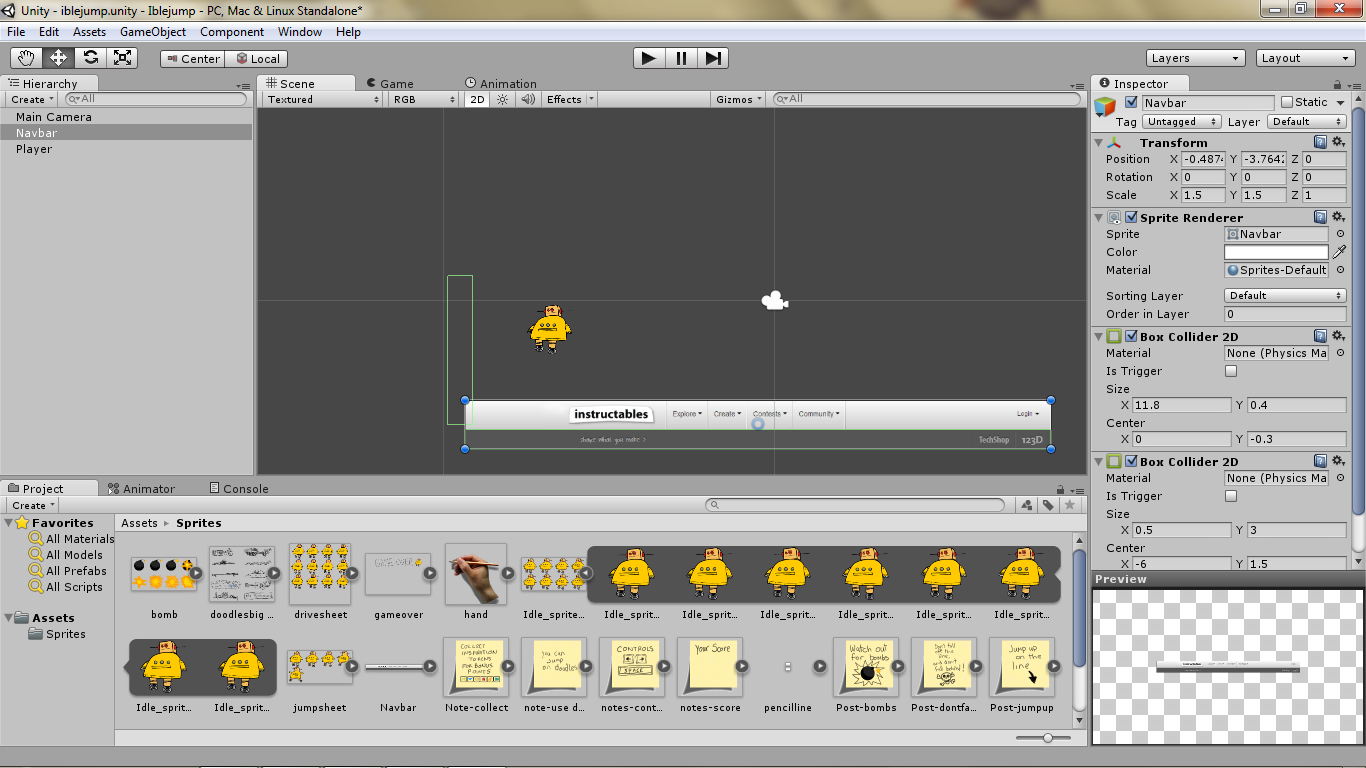The height and width of the screenshot is (768, 1366).
Task: Open the Component menu
Action: (232, 31)
